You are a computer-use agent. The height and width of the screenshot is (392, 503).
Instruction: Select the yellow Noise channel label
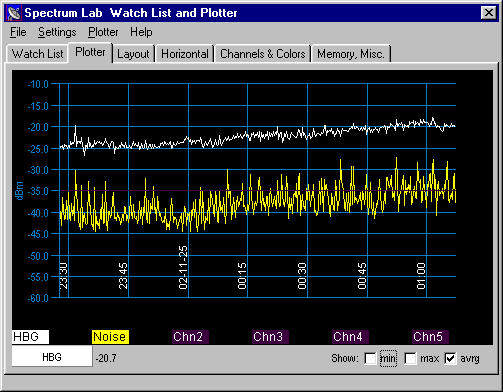[x=110, y=337]
